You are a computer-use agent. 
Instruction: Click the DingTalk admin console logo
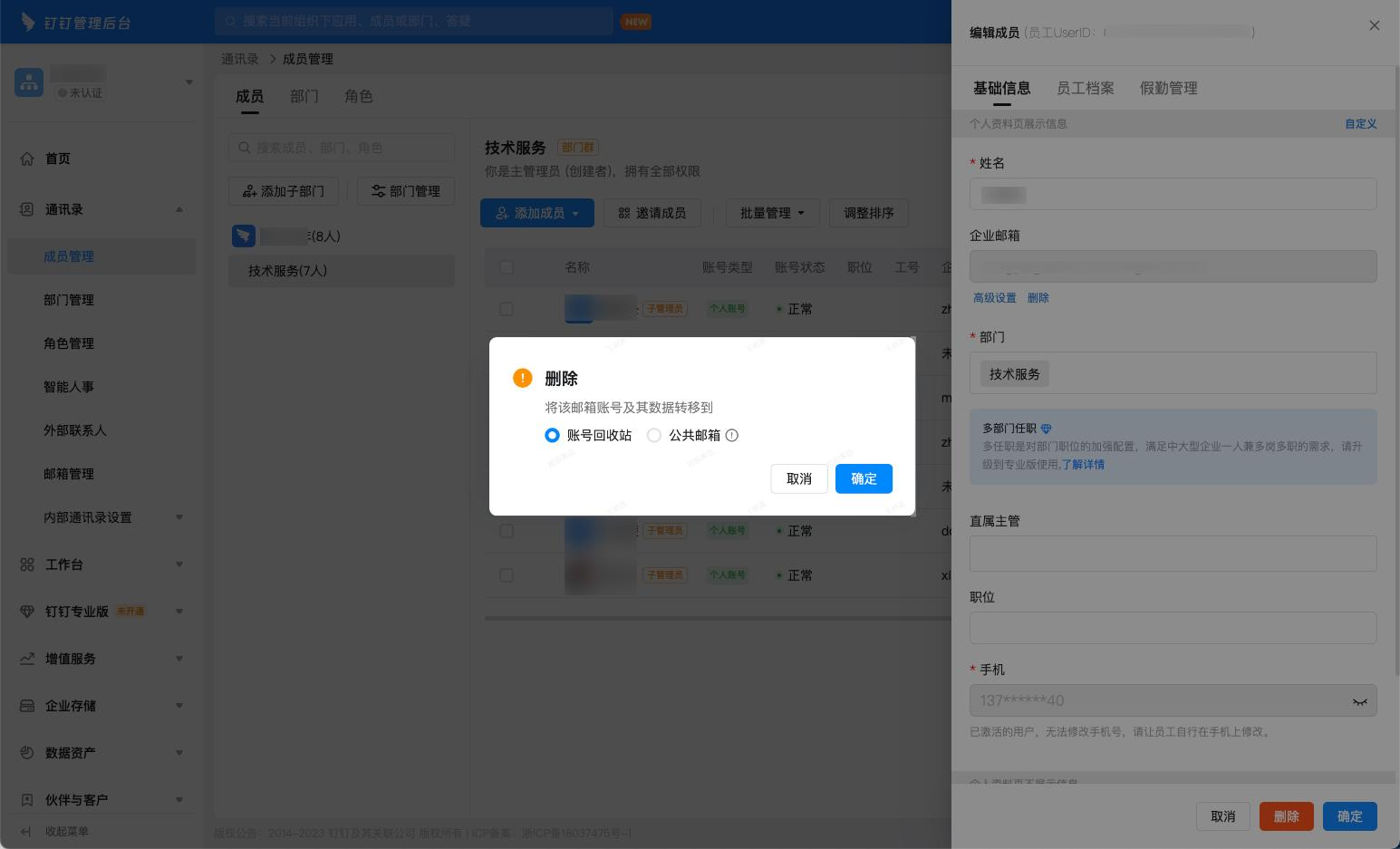[x=76, y=22]
